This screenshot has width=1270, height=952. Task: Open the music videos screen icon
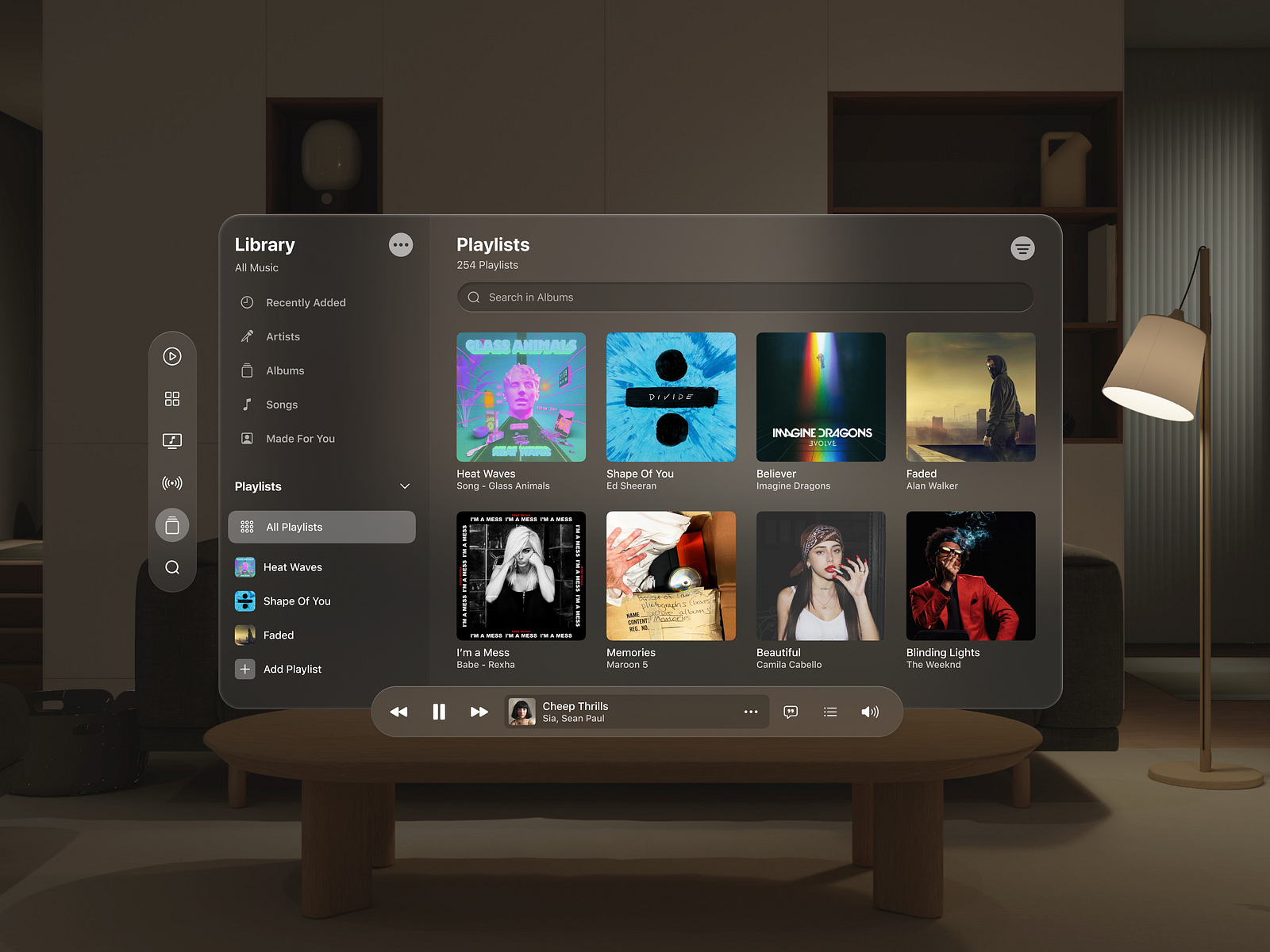pyautogui.click(x=172, y=440)
